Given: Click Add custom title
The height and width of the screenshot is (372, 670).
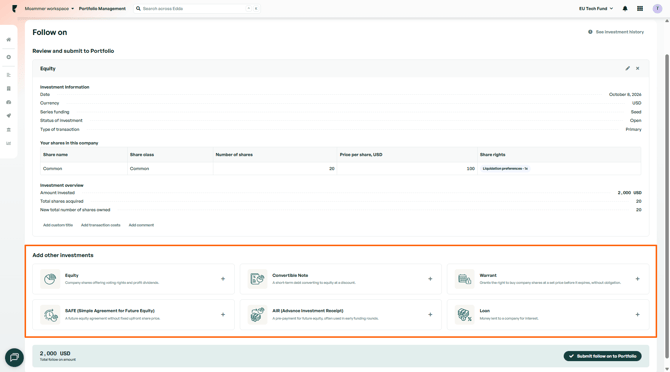Looking at the screenshot, I should pyautogui.click(x=58, y=225).
